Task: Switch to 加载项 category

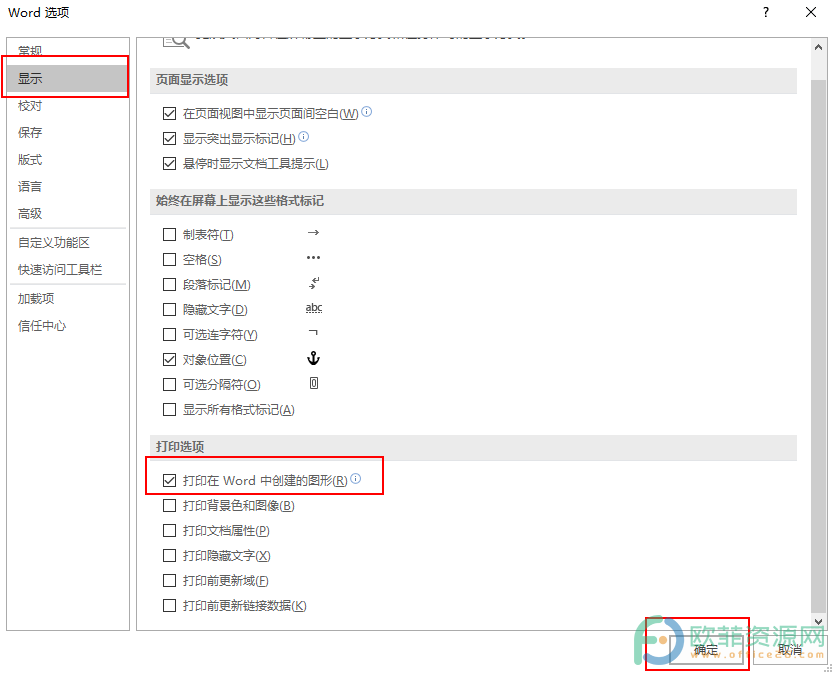Action: [x=67, y=298]
